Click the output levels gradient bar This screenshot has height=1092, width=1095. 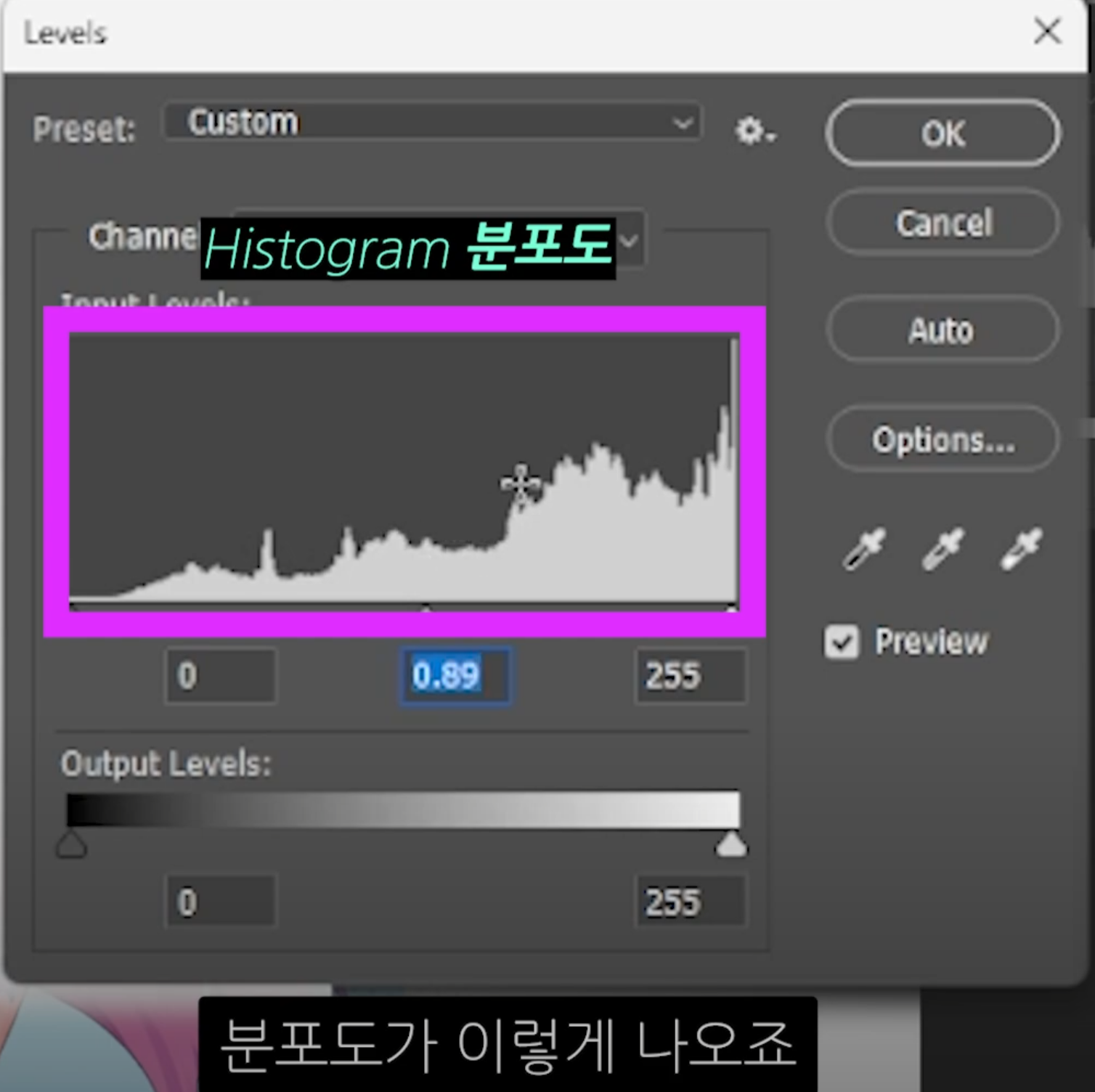pos(403,809)
